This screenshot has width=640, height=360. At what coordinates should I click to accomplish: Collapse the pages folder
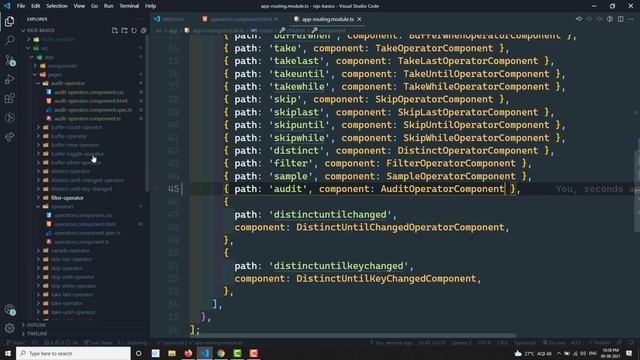click(54, 75)
